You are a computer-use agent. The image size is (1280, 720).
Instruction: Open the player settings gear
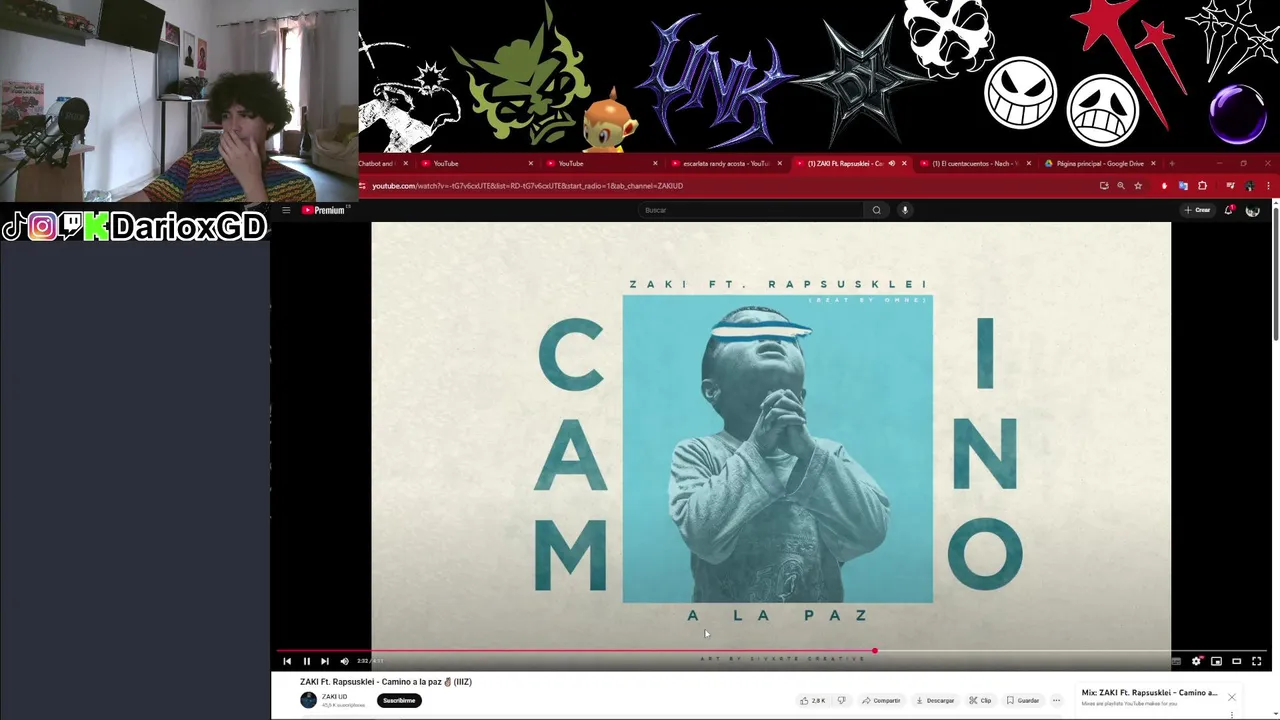pyautogui.click(x=1196, y=661)
